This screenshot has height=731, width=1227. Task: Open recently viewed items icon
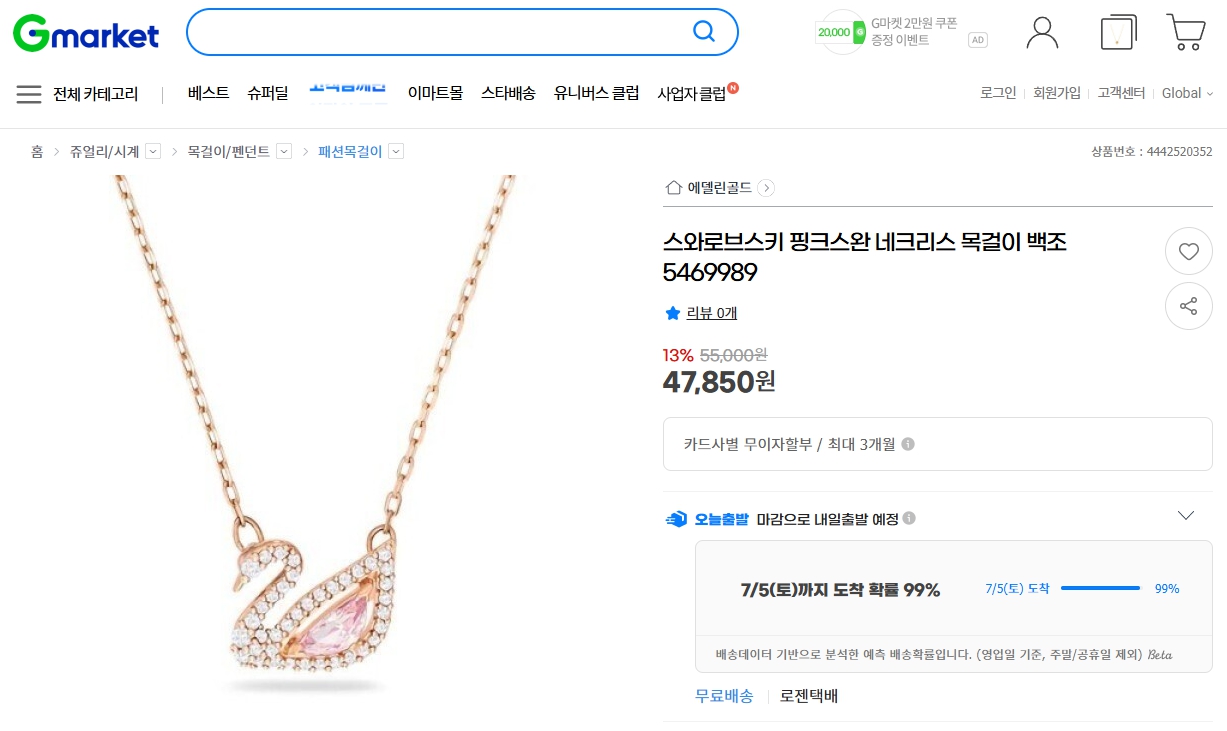coord(1117,32)
